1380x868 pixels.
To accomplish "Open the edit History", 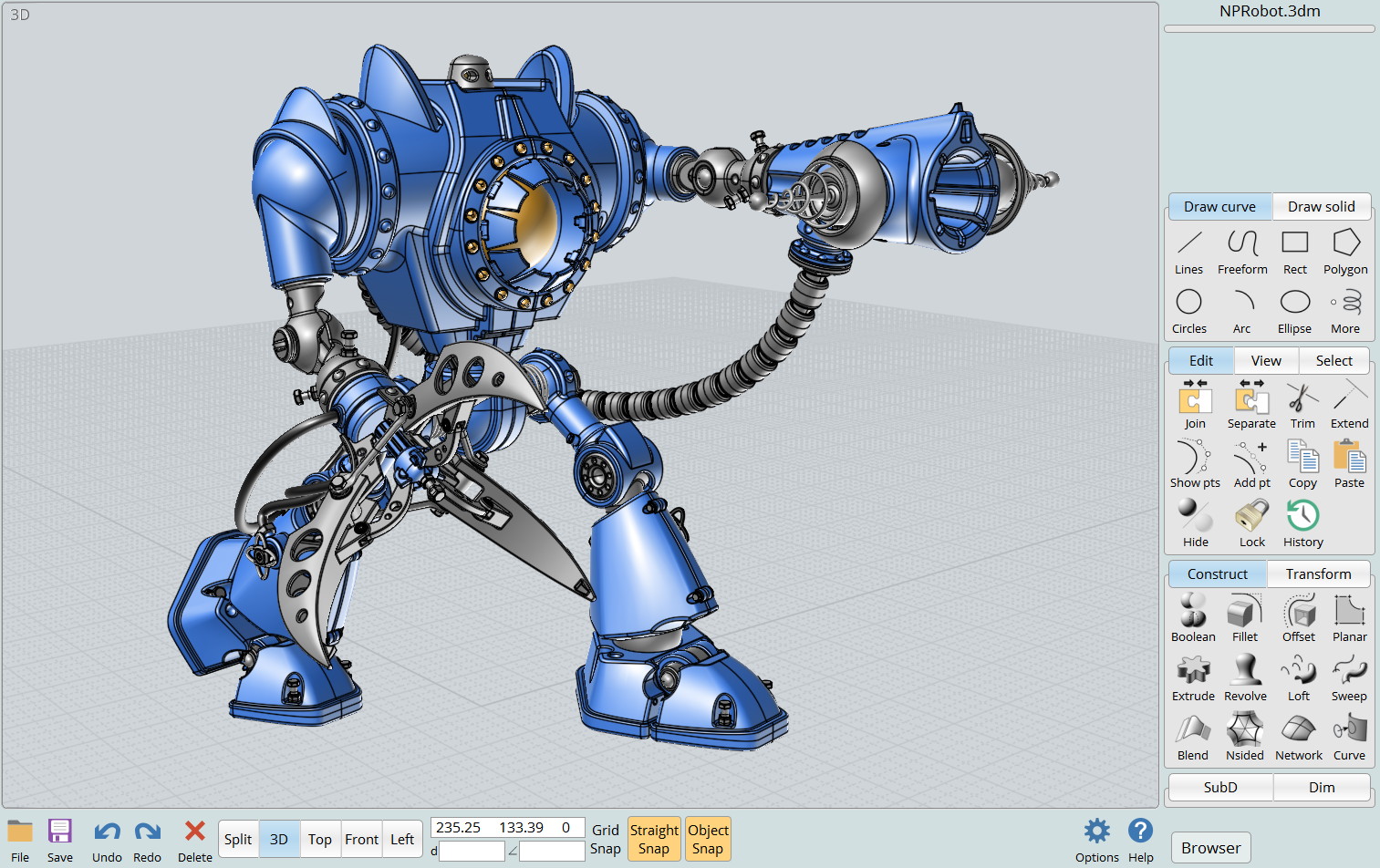I will [x=1302, y=522].
